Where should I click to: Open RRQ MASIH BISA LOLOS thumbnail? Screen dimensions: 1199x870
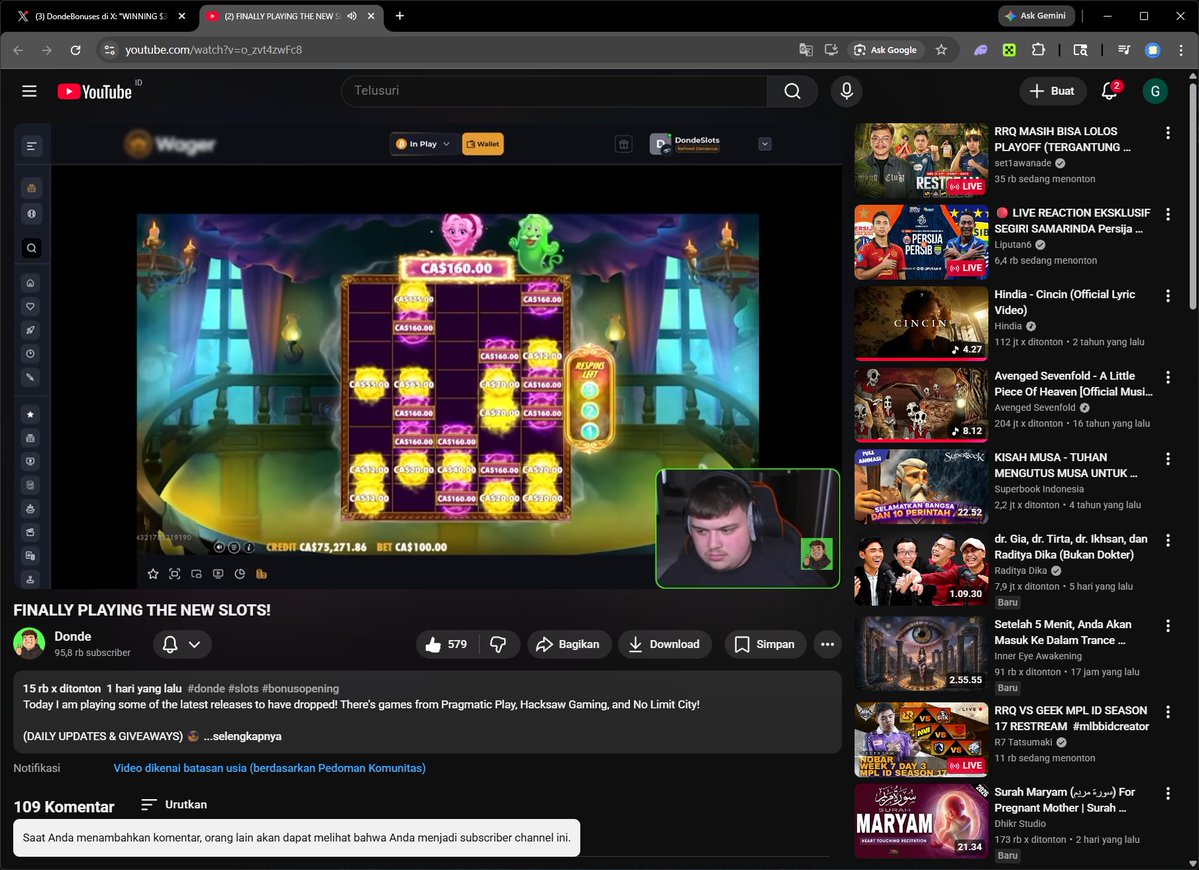921,161
